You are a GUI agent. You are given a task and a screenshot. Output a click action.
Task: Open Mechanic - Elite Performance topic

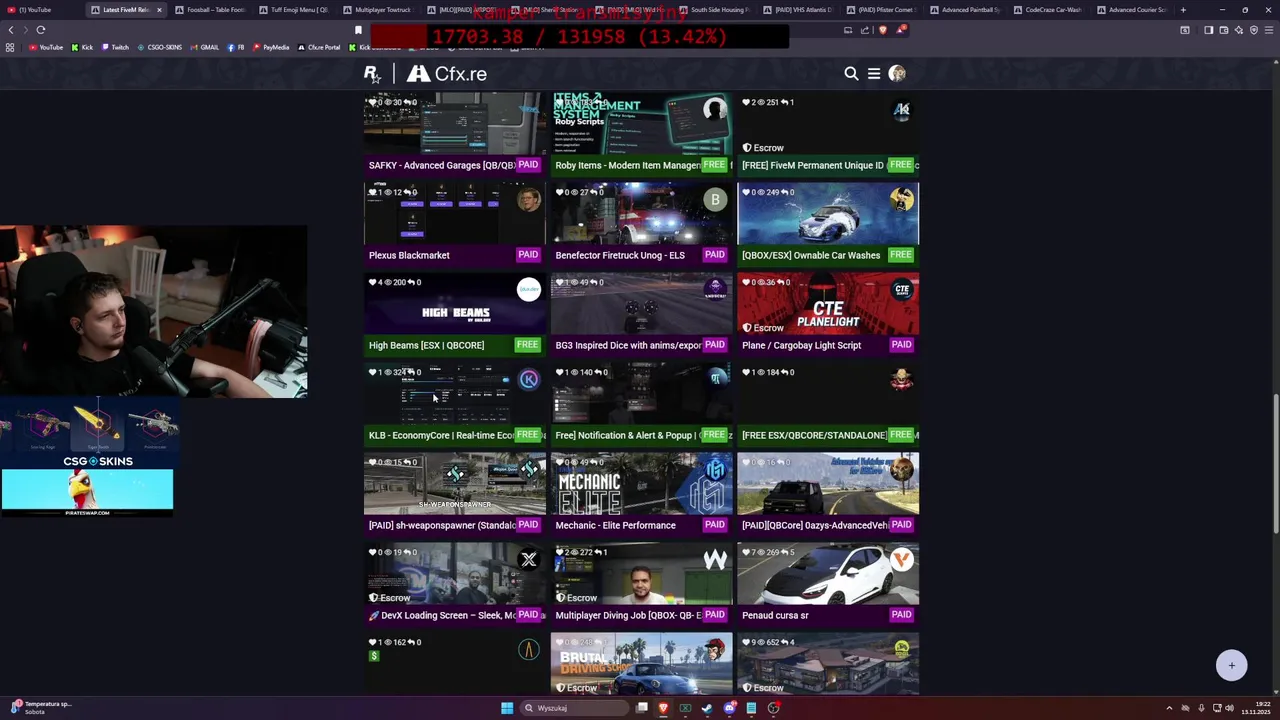pyautogui.click(x=615, y=525)
